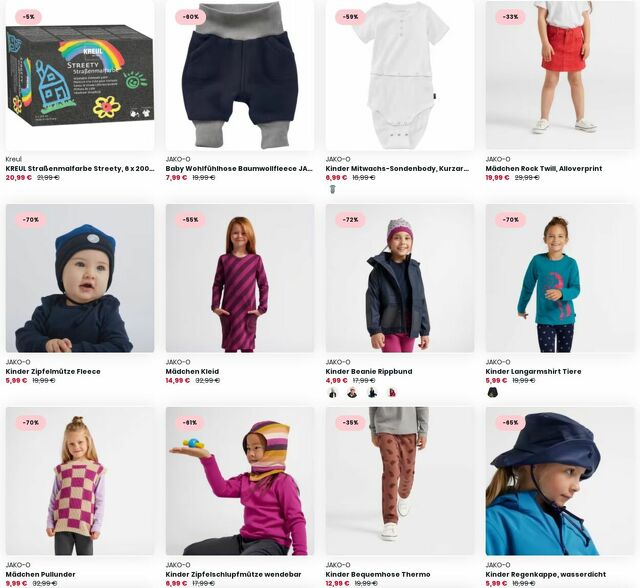Open Kinder Bequemhose Thermo title link
The width and height of the screenshot is (640, 588).
378,575
